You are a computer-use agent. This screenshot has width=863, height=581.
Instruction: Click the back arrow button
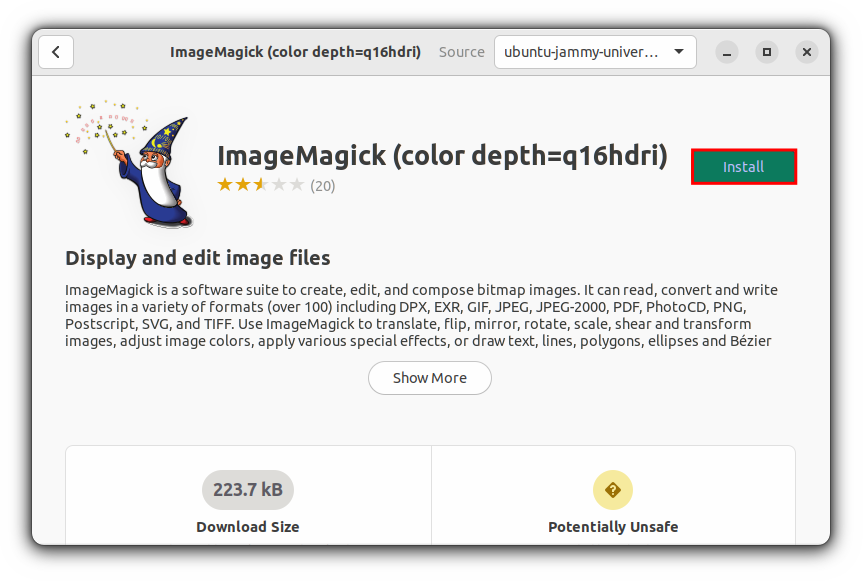(x=56, y=52)
